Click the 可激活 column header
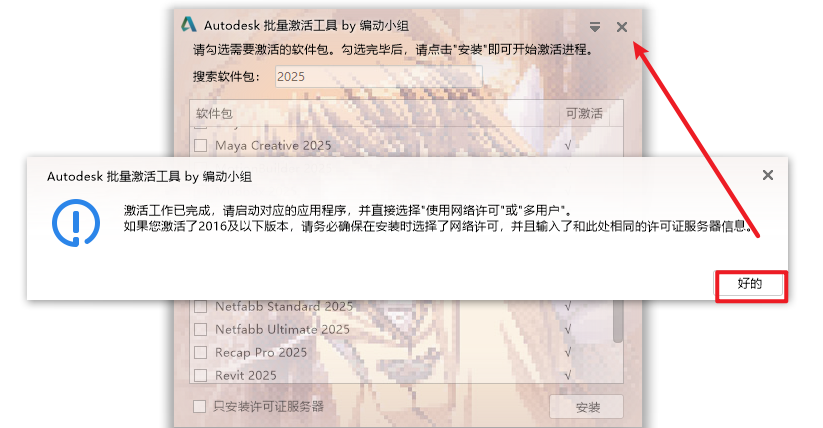The height and width of the screenshot is (428, 823). point(584,113)
